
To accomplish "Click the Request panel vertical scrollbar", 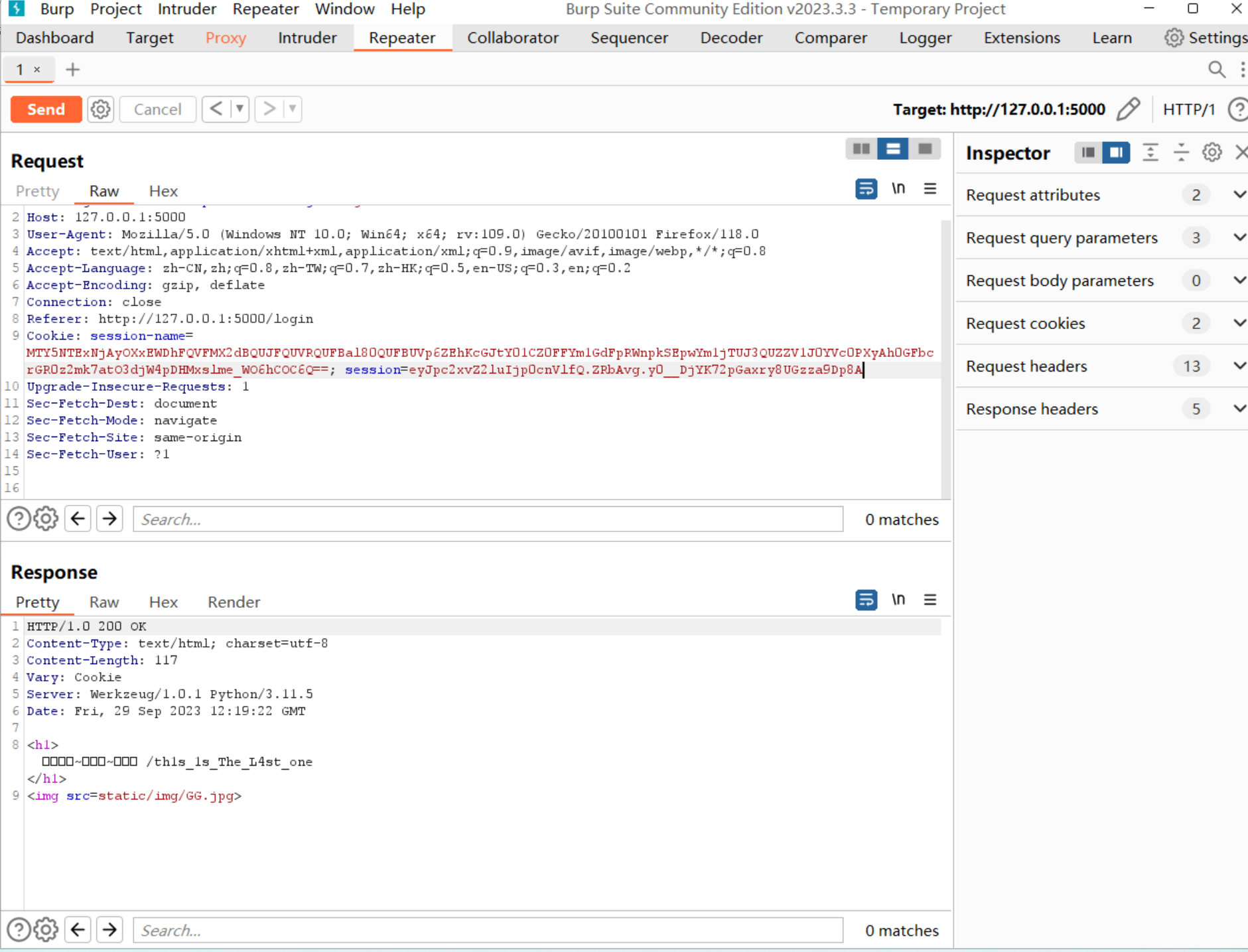I will point(946,358).
